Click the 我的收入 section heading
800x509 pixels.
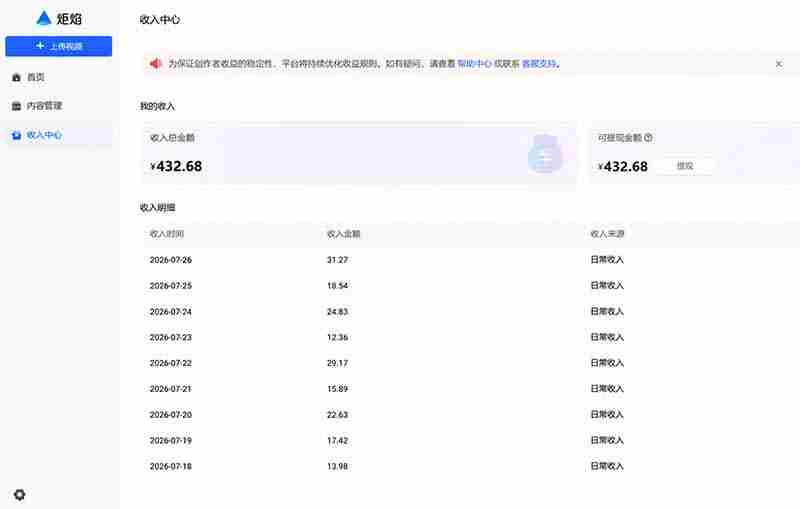coord(157,106)
